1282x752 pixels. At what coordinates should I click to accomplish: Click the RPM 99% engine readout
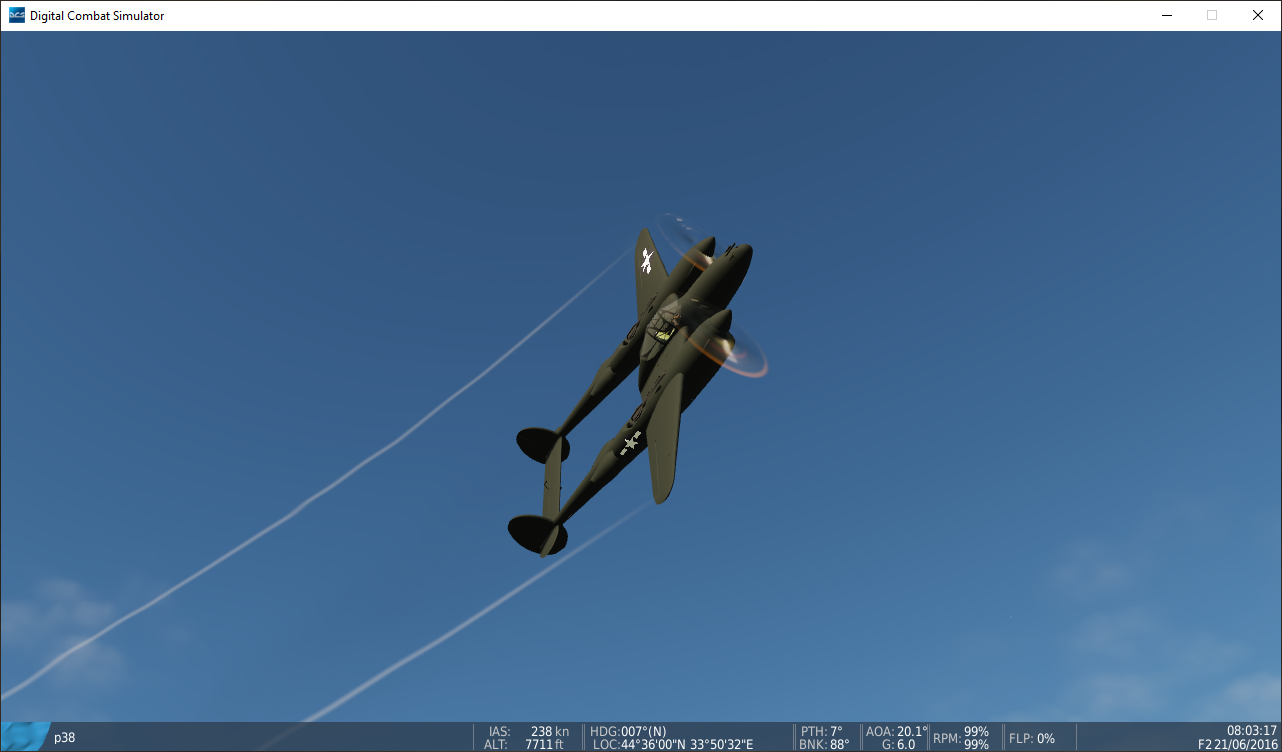pyautogui.click(x=961, y=738)
